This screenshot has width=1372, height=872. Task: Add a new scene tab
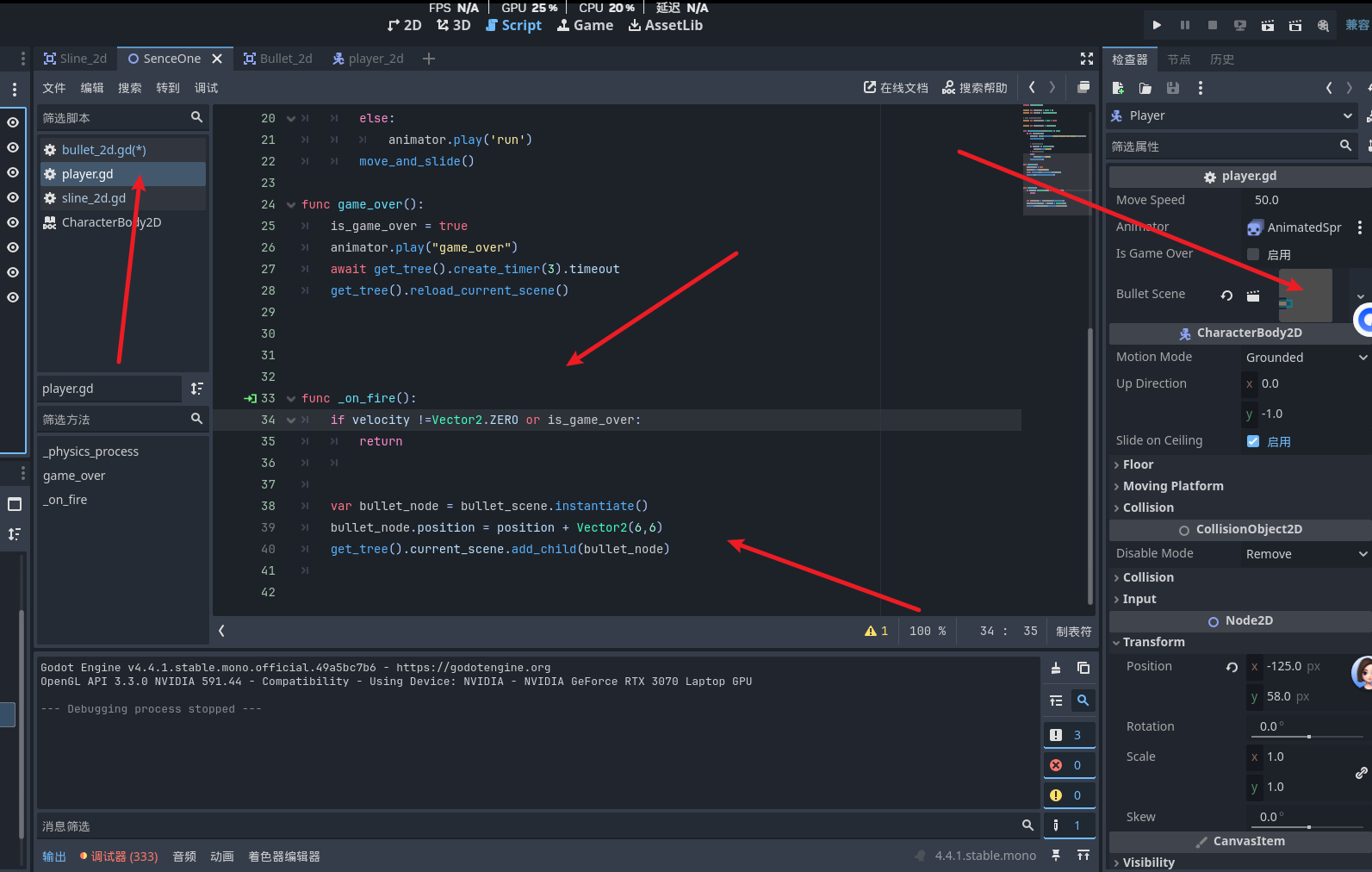[x=429, y=59]
